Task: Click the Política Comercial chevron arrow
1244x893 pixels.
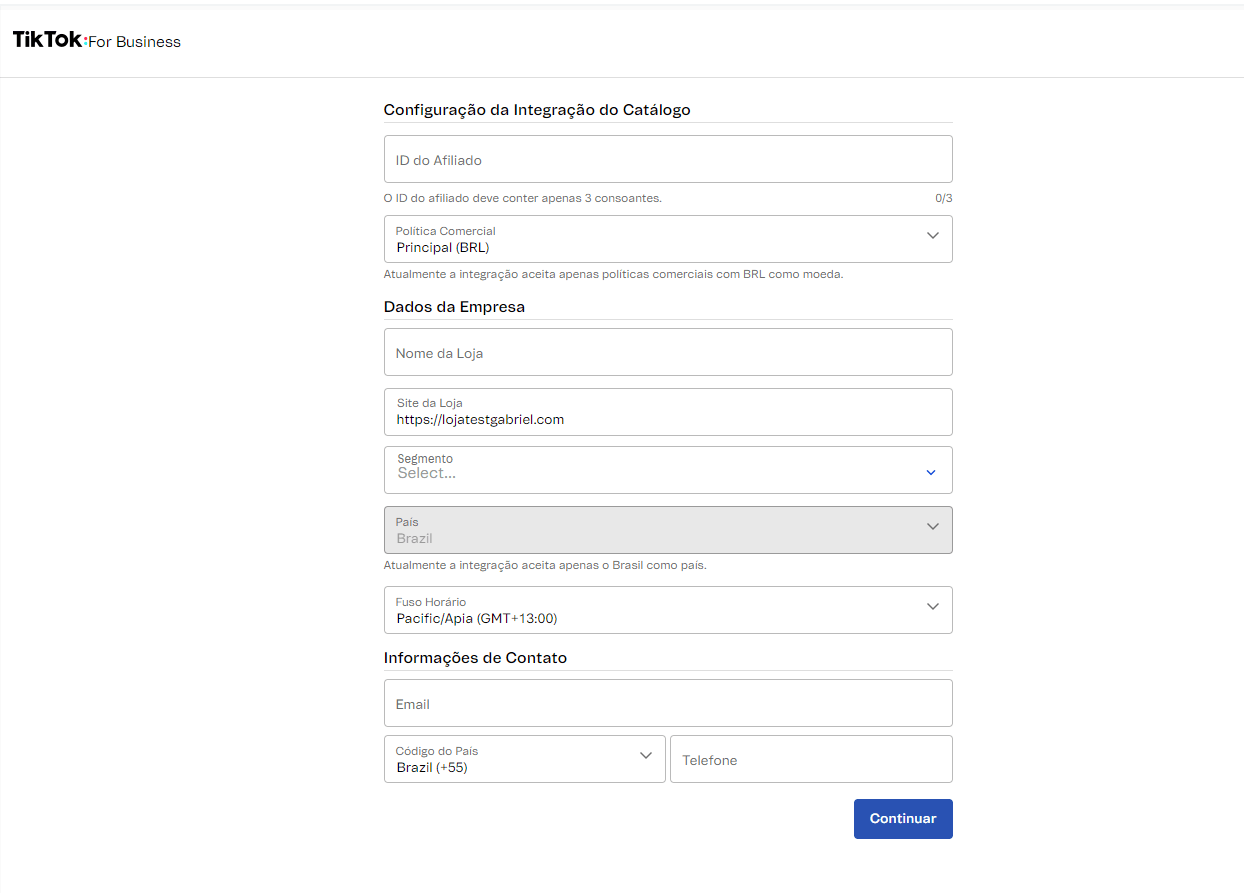Action: point(932,236)
